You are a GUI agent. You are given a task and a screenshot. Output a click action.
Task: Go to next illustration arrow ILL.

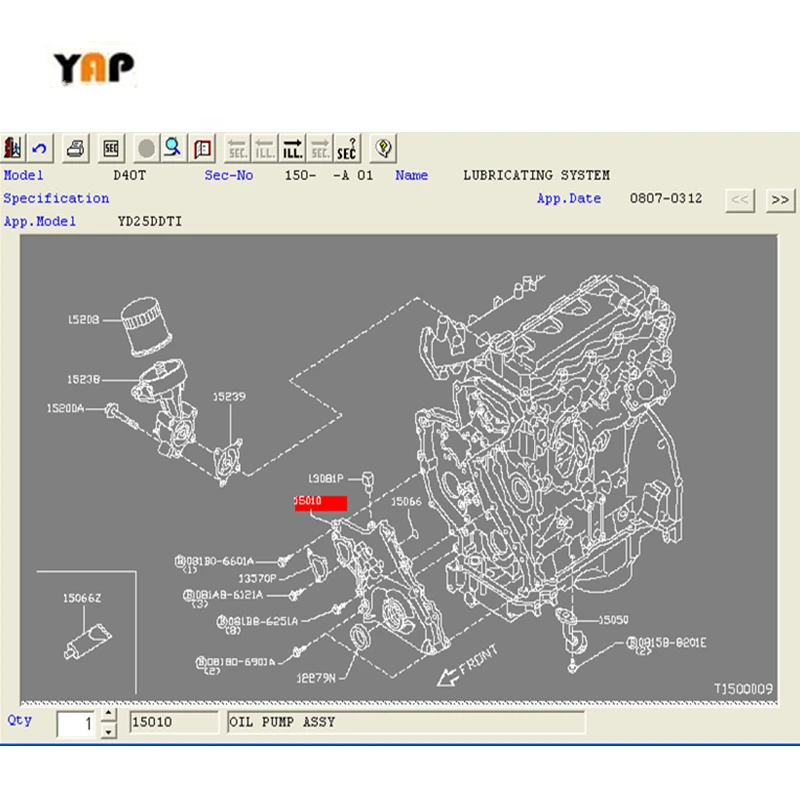tap(292, 148)
